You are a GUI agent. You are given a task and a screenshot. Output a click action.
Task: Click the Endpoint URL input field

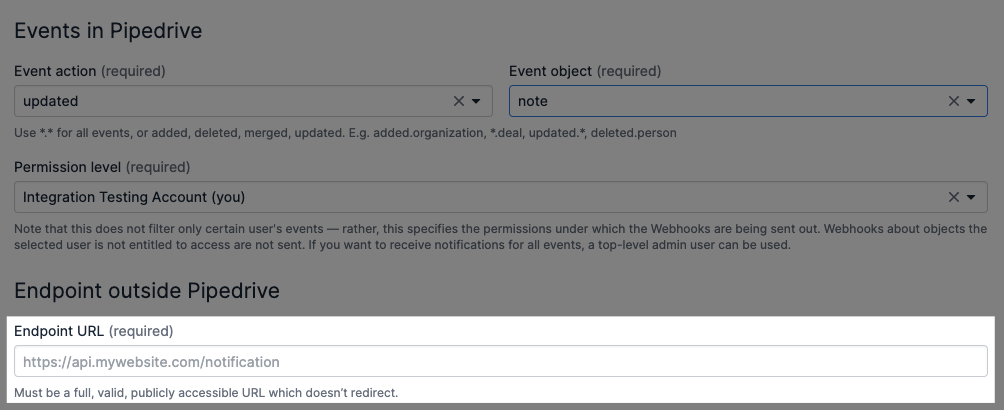(x=500, y=361)
